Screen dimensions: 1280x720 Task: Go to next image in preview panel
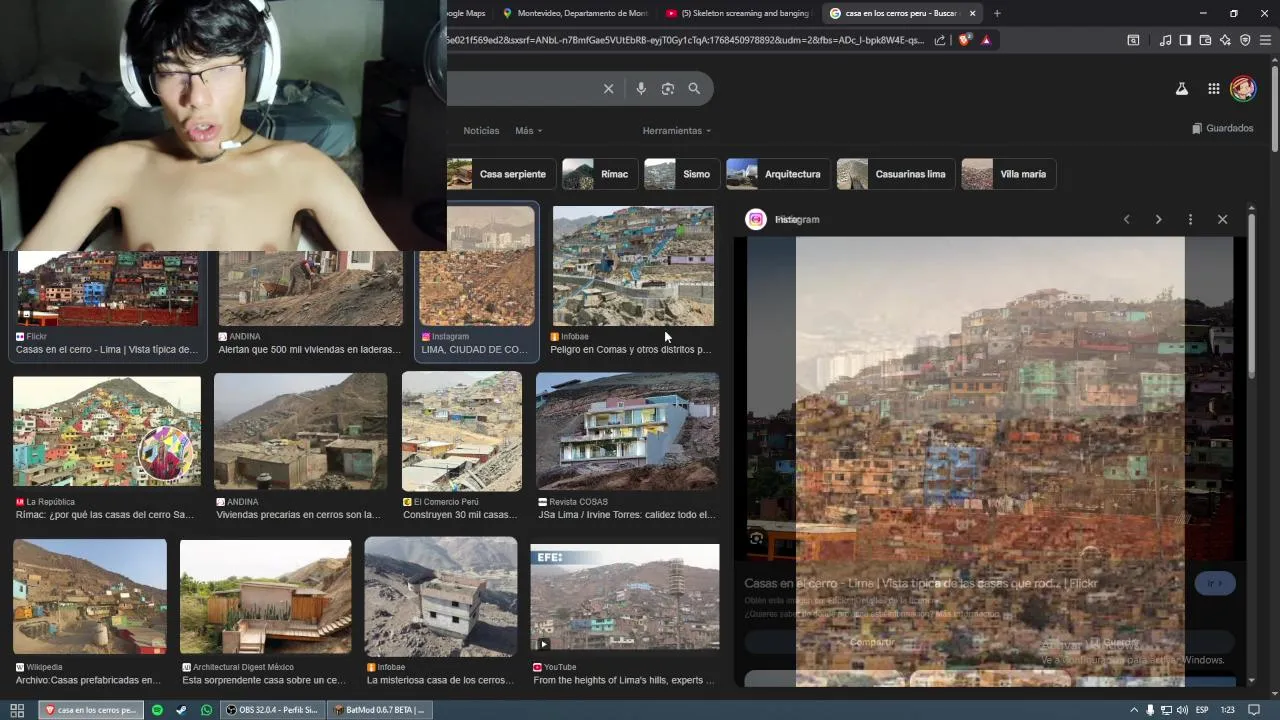[x=1158, y=219]
